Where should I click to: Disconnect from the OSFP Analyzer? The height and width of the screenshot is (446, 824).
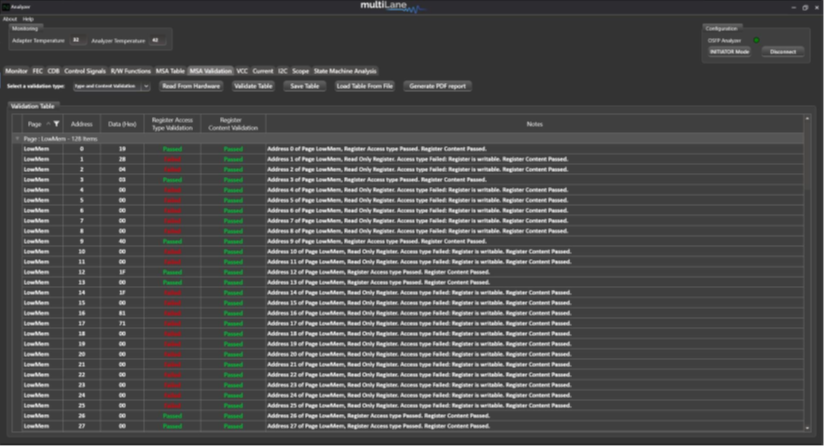[782, 51]
